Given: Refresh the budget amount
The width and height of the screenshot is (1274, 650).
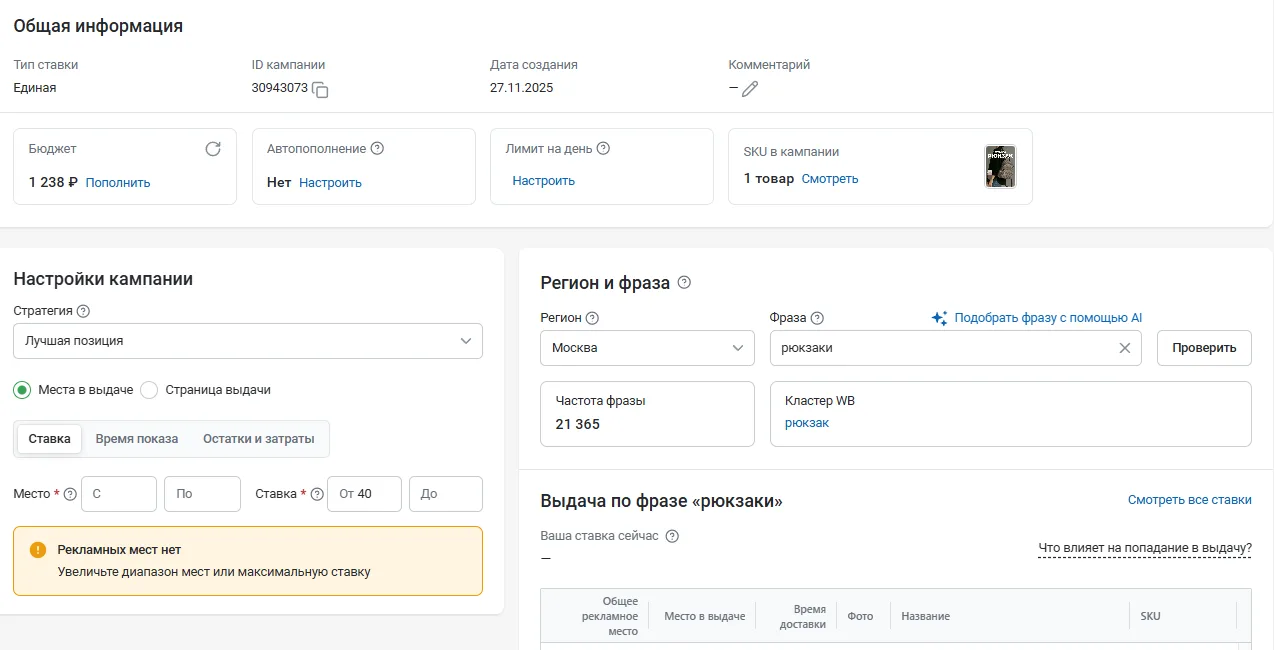Looking at the screenshot, I should pos(213,149).
